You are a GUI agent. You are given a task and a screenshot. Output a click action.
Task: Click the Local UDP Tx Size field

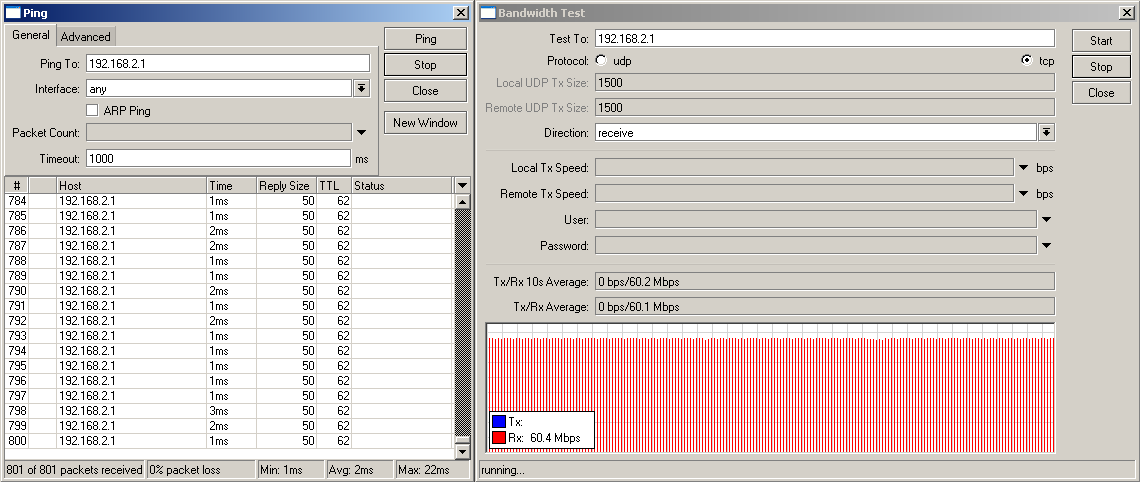click(824, 83)
